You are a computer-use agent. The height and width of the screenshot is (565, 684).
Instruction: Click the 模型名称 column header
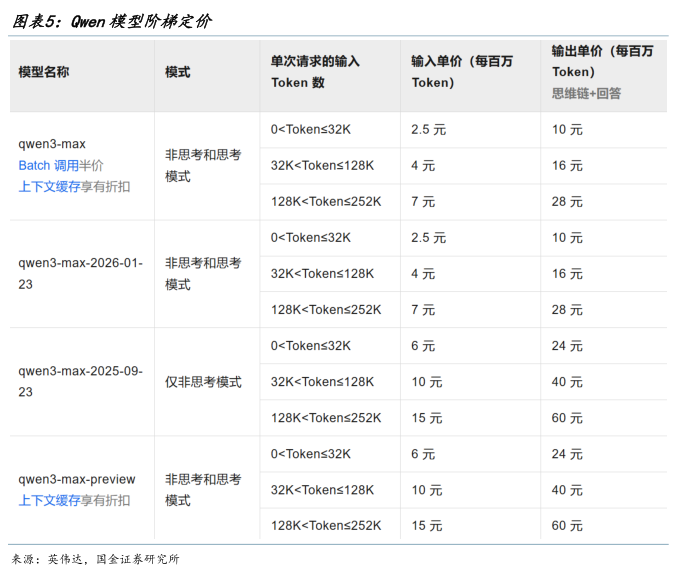[44, 72]
